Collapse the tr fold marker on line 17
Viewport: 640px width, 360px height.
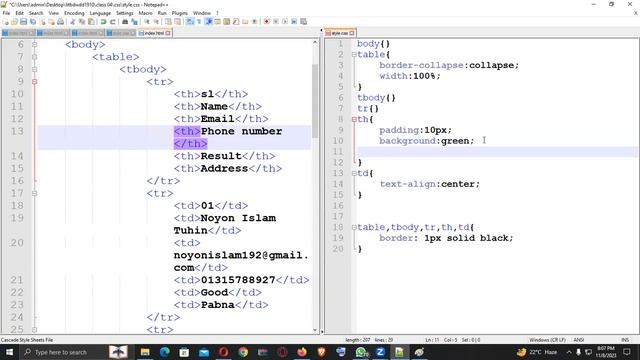35,193
